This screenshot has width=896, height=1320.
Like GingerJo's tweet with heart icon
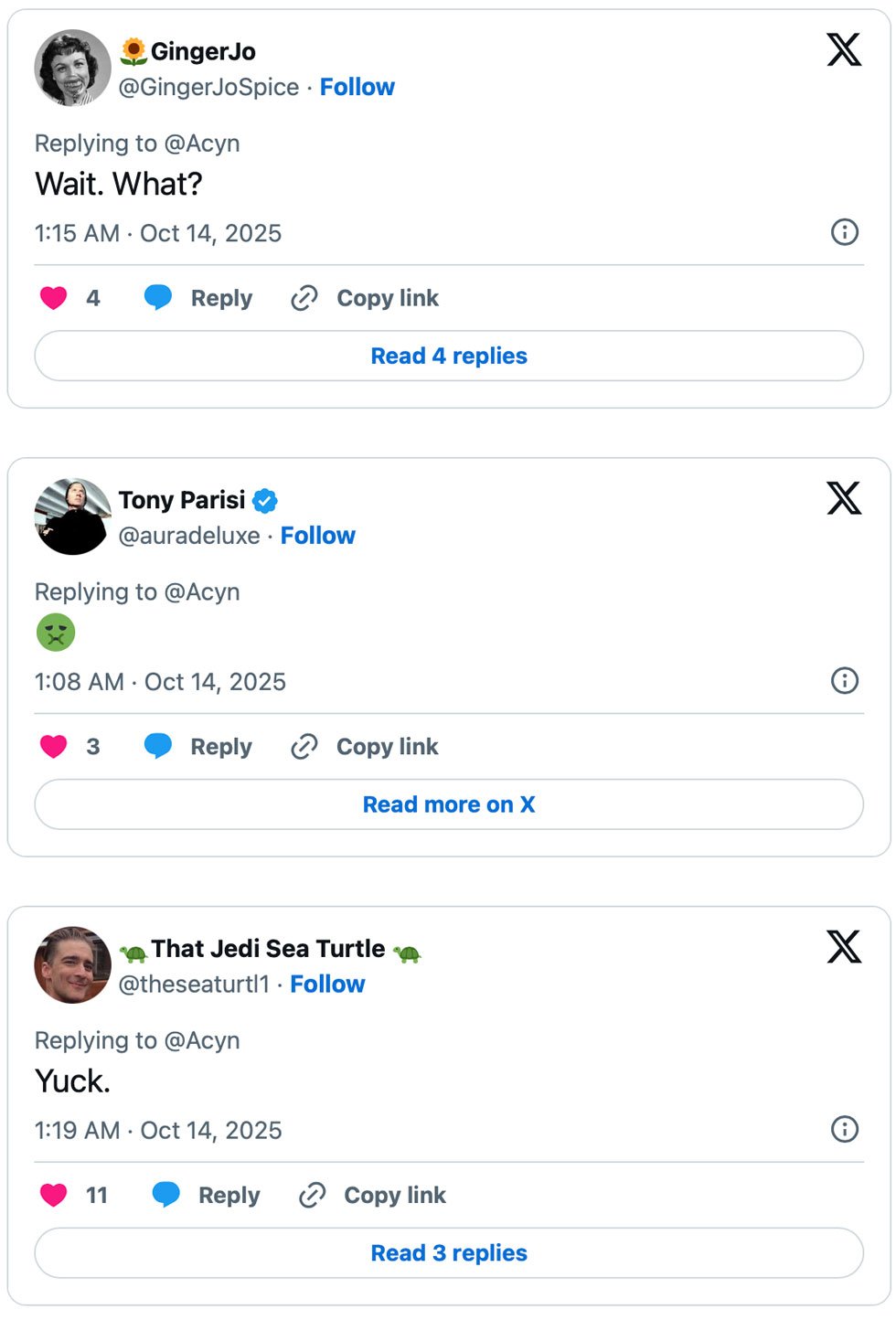[x=54, y=298]
